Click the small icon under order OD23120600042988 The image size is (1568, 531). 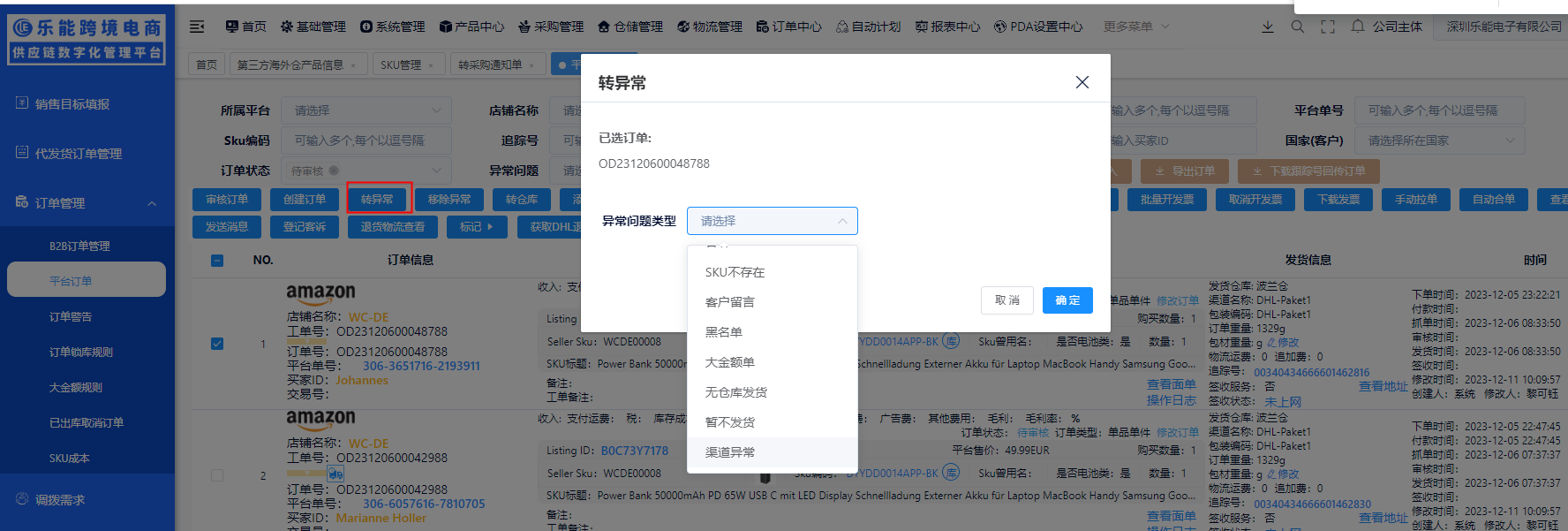coord(335,474)
